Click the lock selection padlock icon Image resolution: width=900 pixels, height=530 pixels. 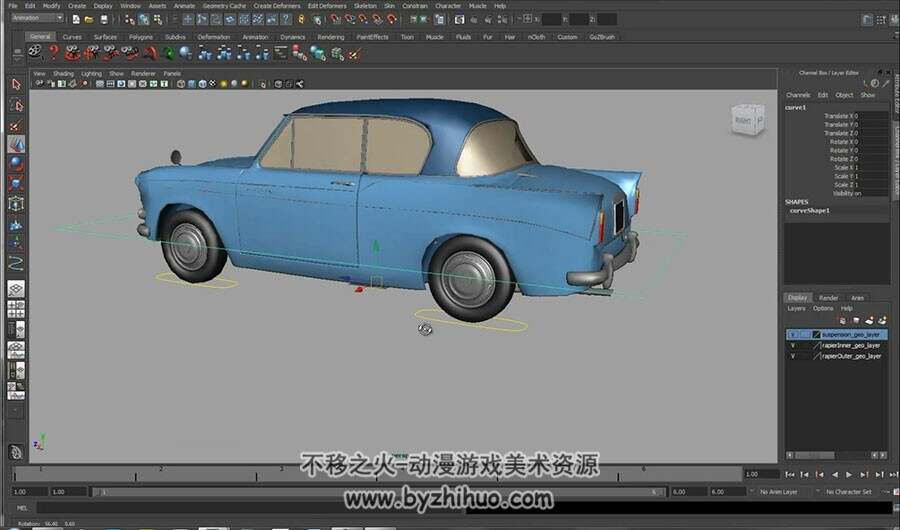tap(301, 20)
